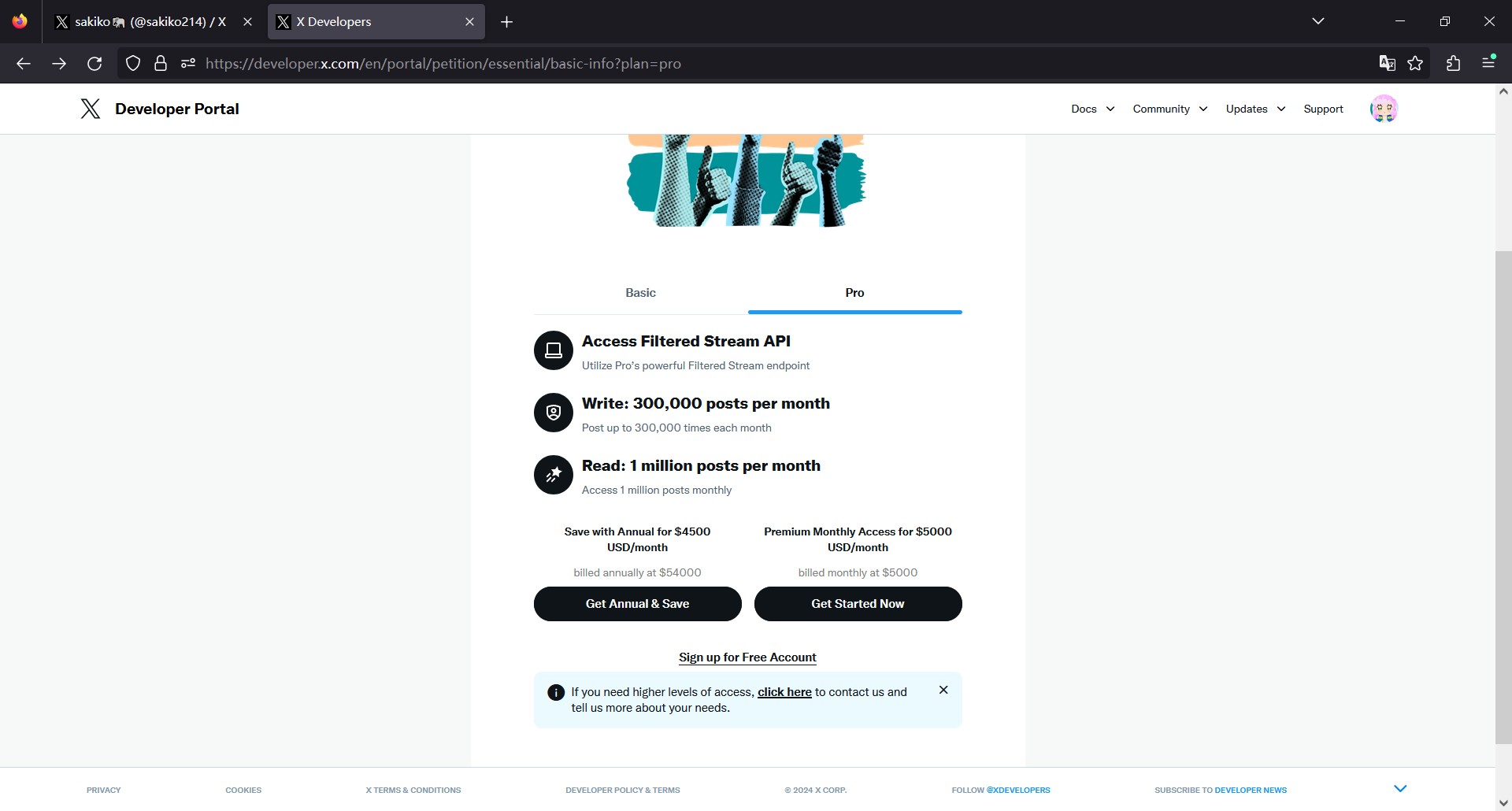The width and height of the screenshot is (1512, 811).
Task: Bookmark this page with star icon
Action: pos(1415,64)
